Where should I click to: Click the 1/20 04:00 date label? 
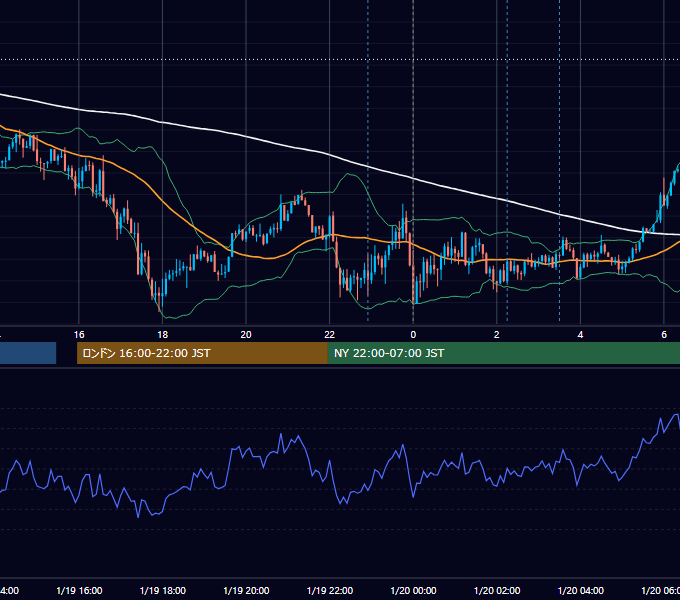(x=581, y=590)
